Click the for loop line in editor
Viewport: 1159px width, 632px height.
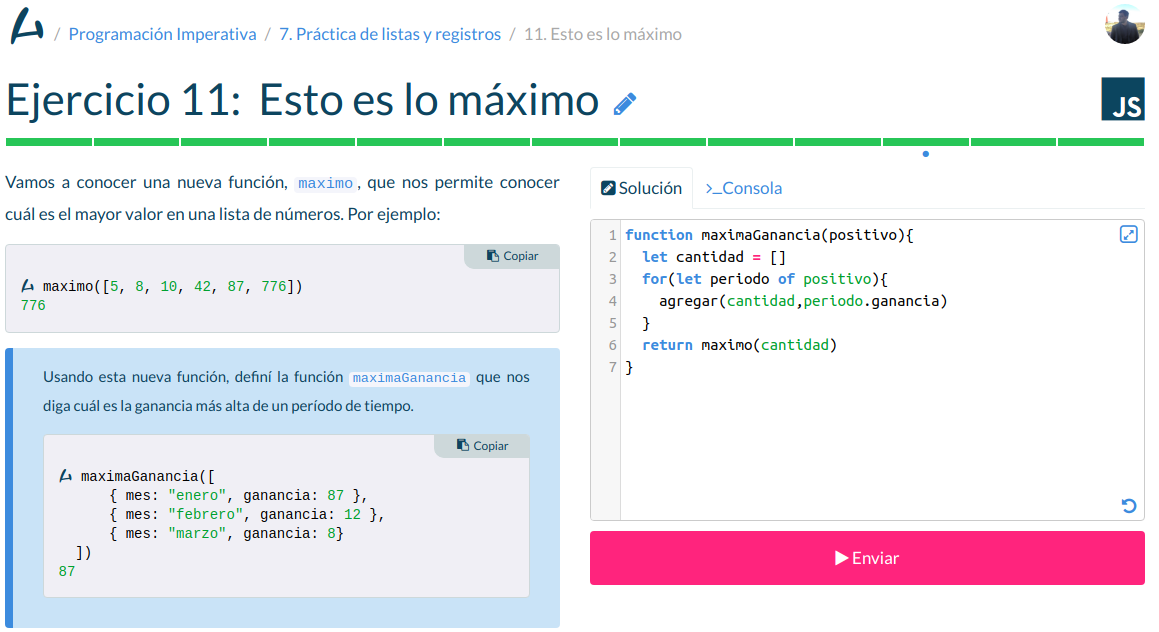click(764, 279)
